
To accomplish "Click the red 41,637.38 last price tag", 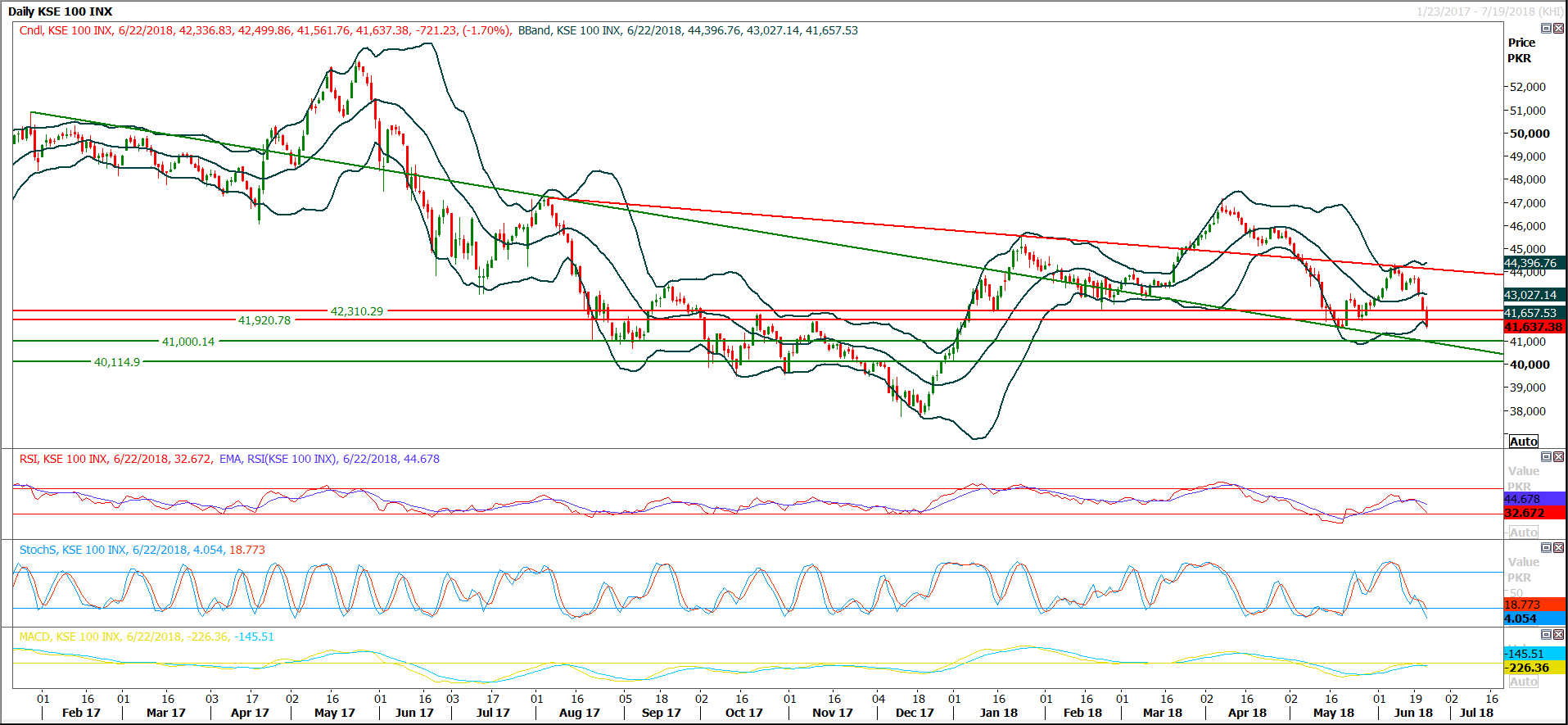I will click(1534, 327).
